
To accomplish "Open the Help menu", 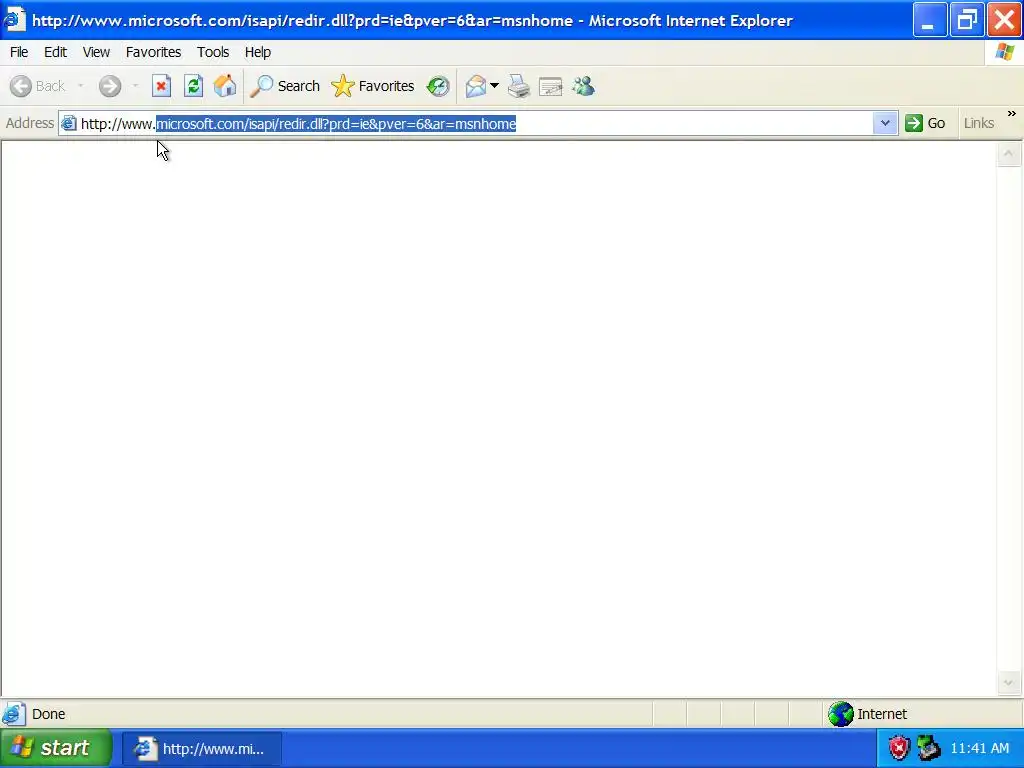I will pos(258,52).
